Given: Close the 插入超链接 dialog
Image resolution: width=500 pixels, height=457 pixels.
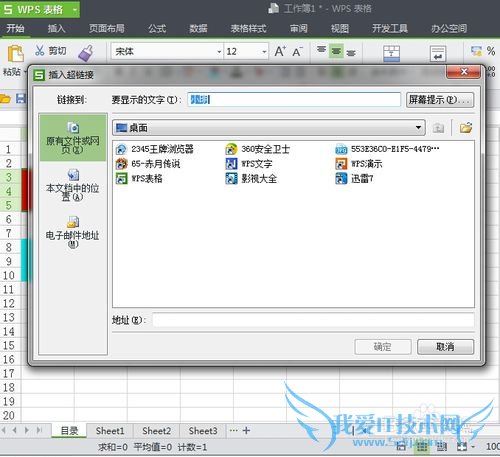Looking at the screenshot, I should (464, 72).
